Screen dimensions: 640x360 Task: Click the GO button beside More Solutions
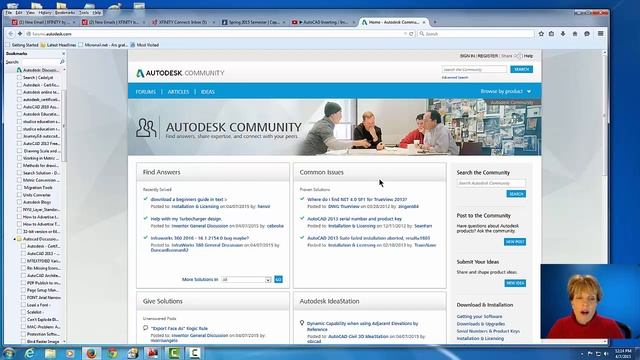click(278, 280)
